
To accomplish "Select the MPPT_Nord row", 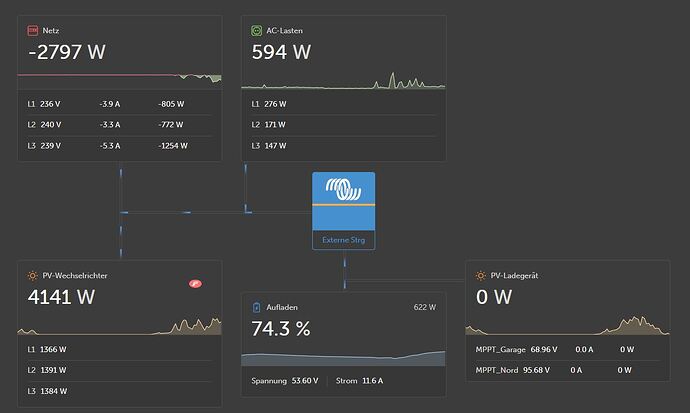I will [x=568, y=370].
